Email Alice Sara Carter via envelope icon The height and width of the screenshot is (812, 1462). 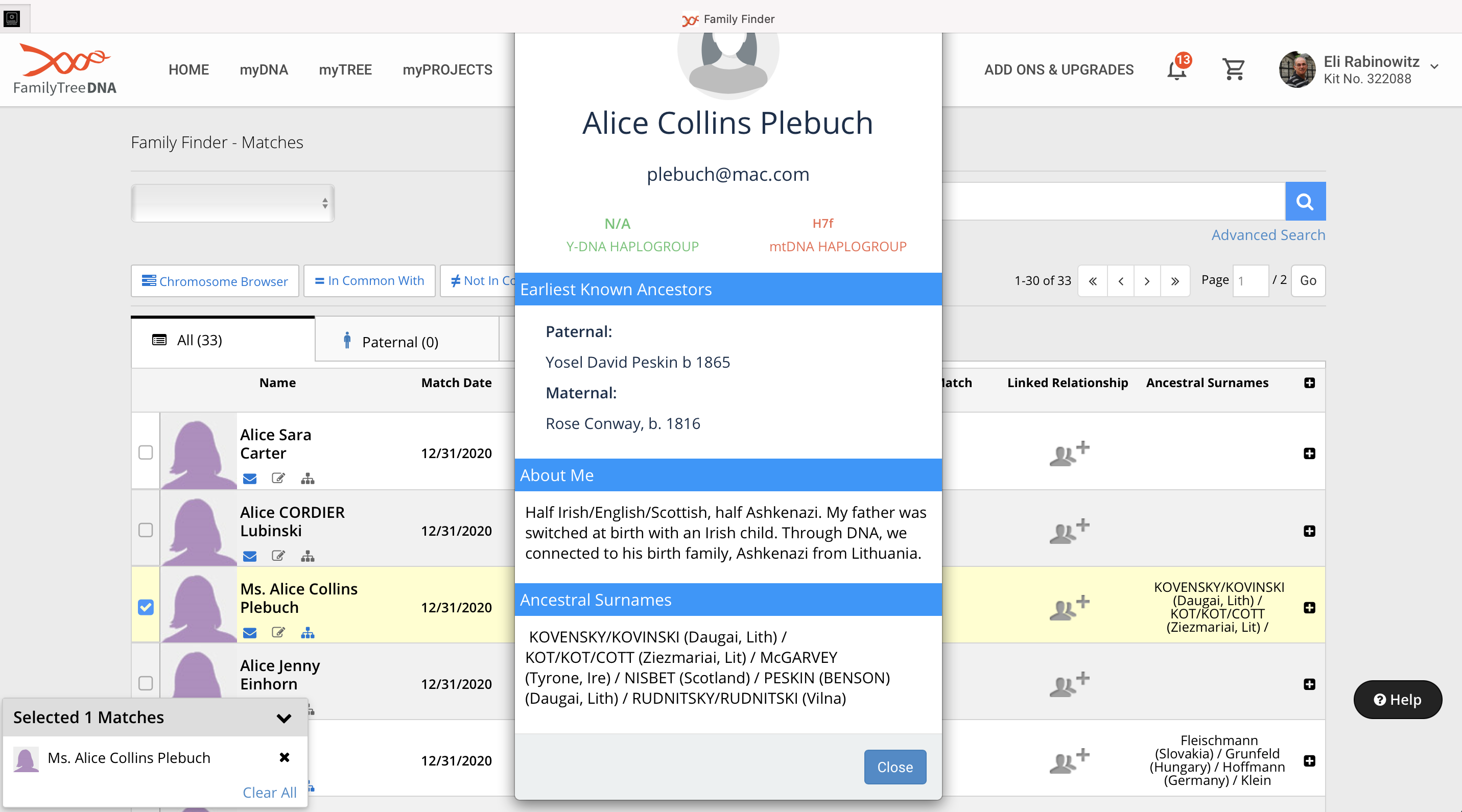coord(250,479)
